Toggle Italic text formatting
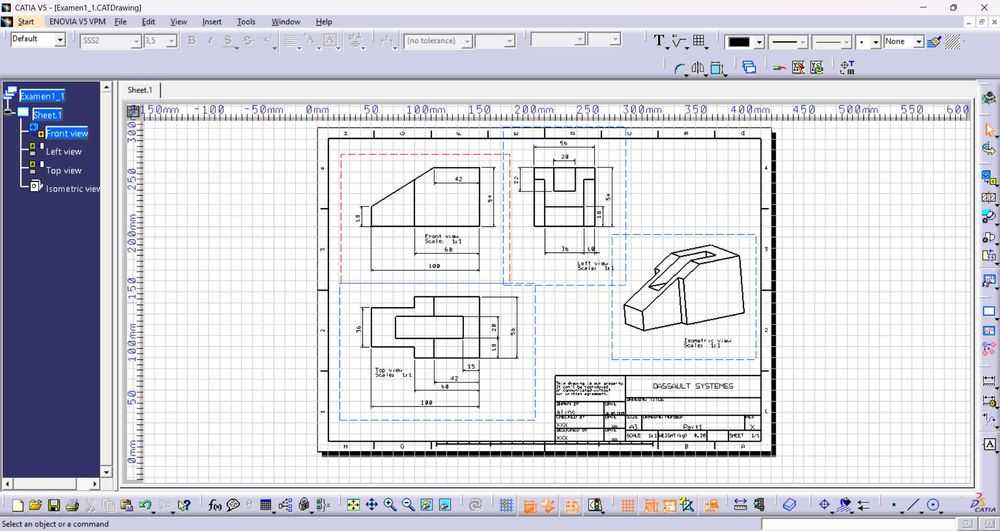 (209, 41)
